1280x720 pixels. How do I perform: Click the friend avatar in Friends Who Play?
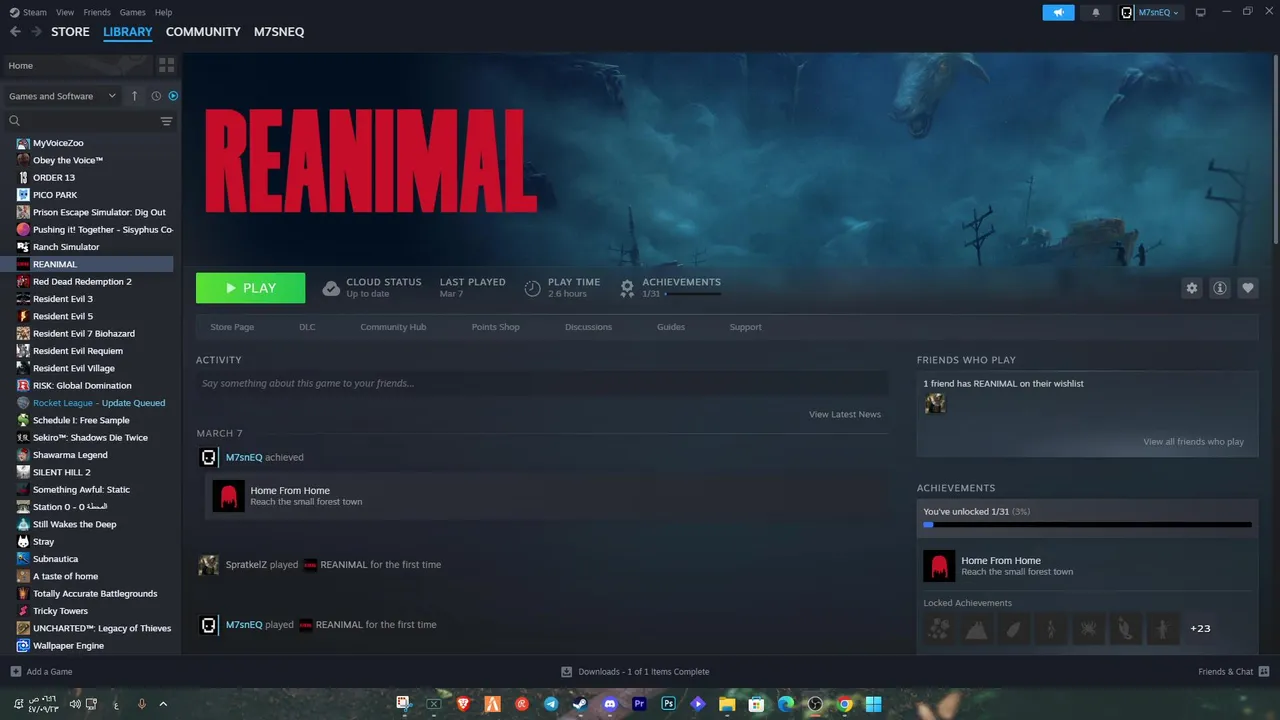pyautogui.click(x=935, y=403)
